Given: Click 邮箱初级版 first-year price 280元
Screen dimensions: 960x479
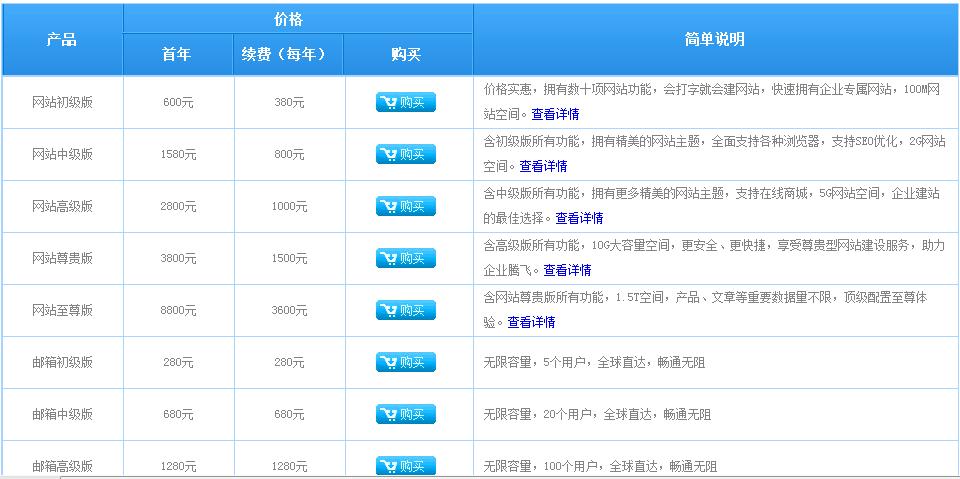Looking at the screenshot, I should pyautogui.click(x=178, y=363).
